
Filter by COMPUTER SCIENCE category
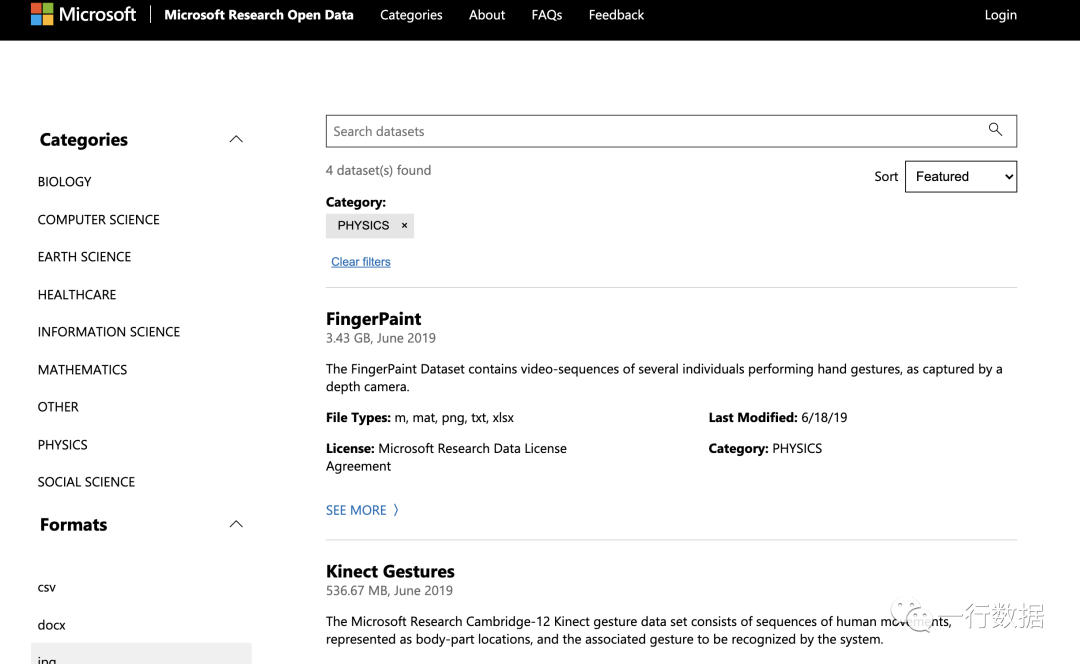click(x=98, y=220)
